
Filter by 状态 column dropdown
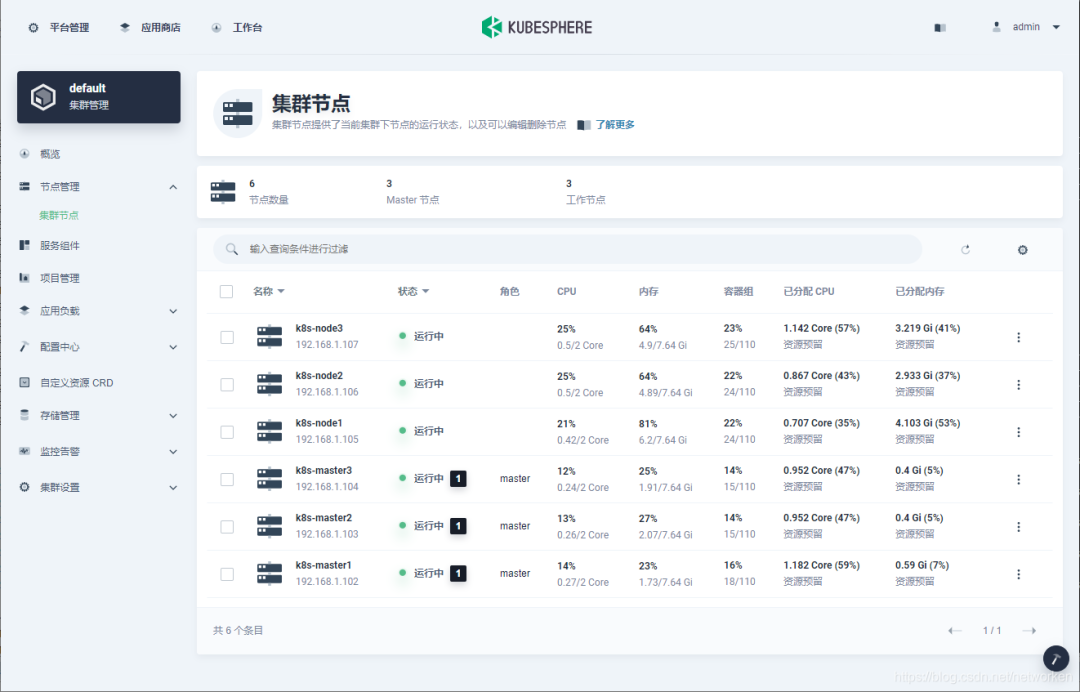point(413,291)
